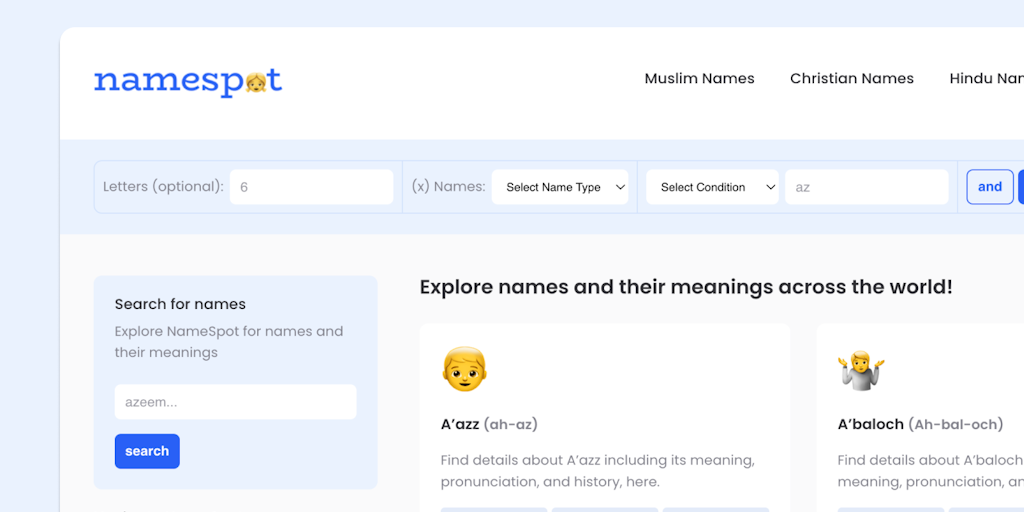The image size is (1024, 512).
Task: Click the "Search for names" sidebar heading
Action: pos(180,304)
